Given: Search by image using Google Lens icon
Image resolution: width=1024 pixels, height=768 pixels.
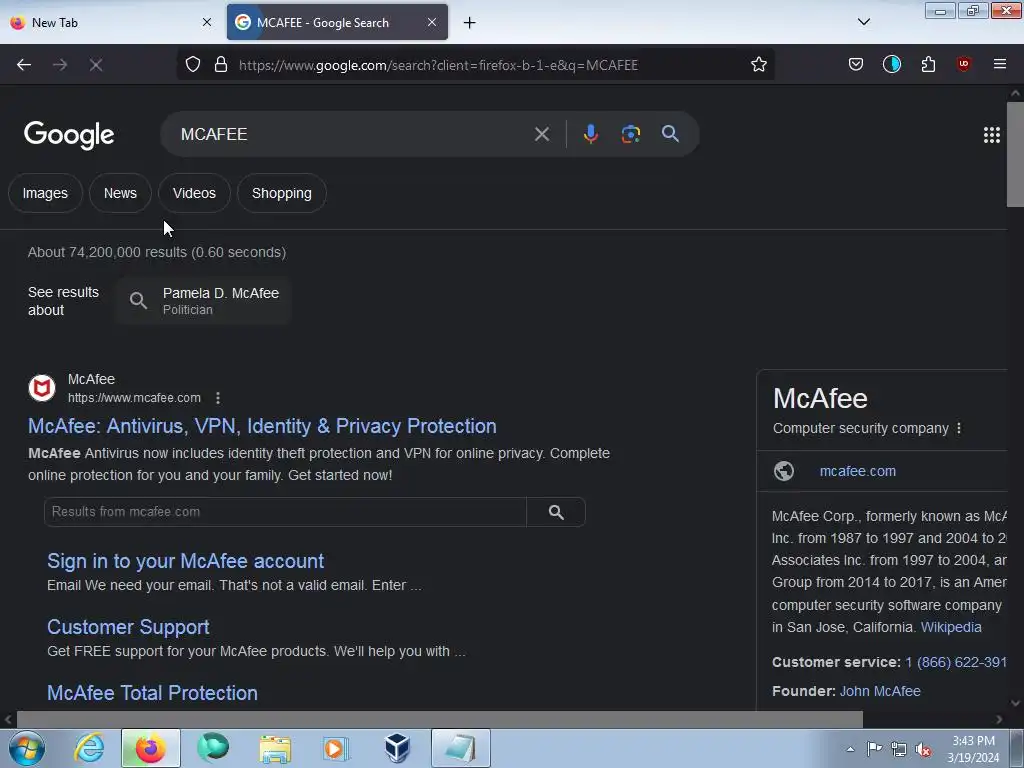Looking at the screenshot, I should coord(630,135).
